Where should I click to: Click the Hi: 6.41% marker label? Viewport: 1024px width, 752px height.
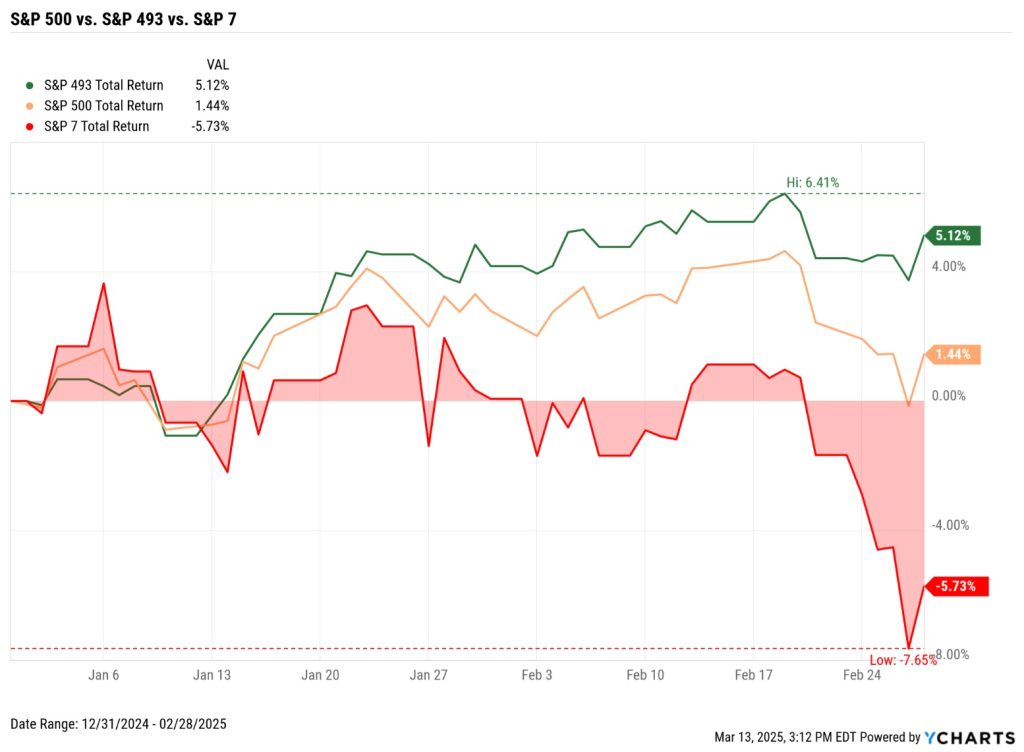point(812,183)
